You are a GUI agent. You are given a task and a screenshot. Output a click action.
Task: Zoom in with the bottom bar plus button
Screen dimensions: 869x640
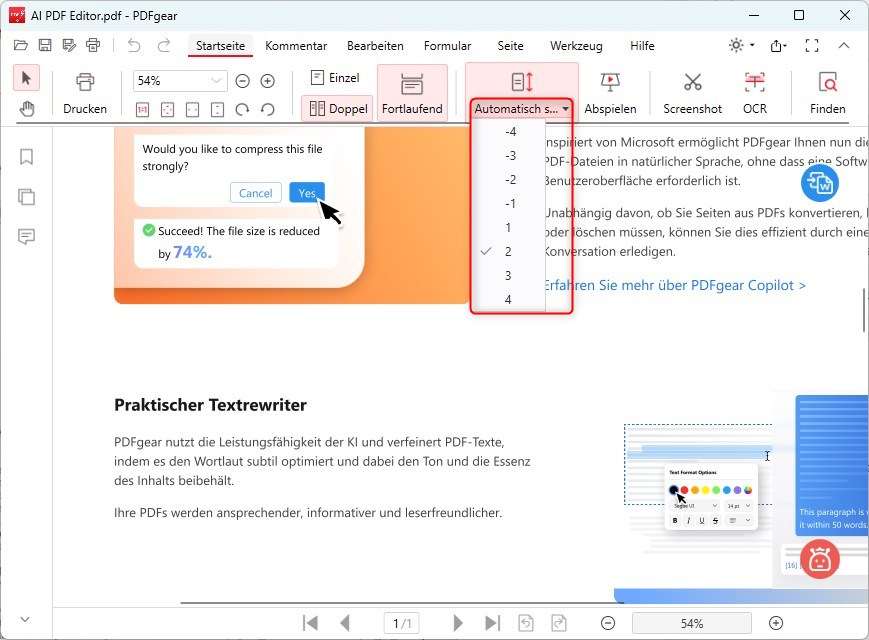pos(776,623)
